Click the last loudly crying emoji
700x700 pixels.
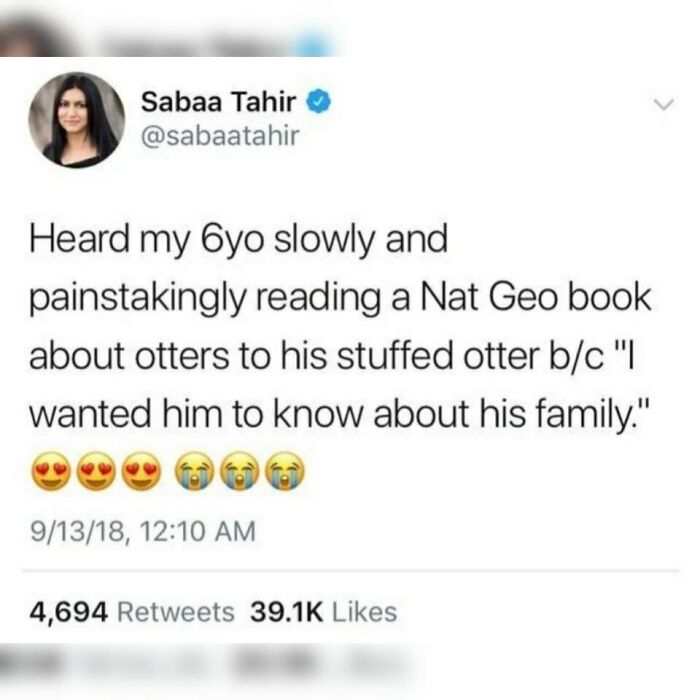[x=285, y=472]
